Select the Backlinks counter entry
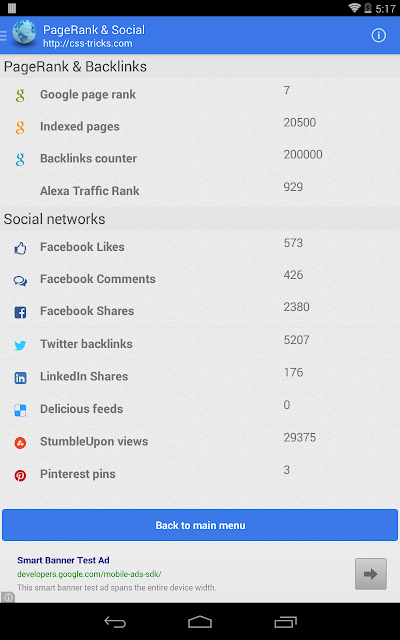400x640 pixels. tap(200, 158)
